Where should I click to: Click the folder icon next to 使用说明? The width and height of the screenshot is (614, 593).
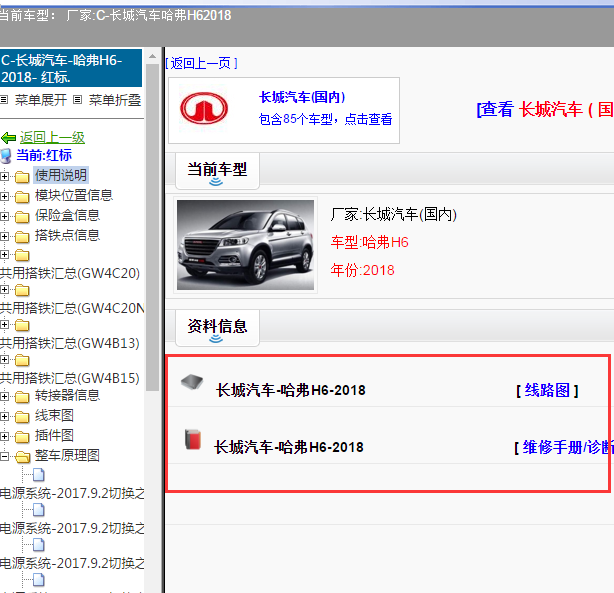pos(22,177)
